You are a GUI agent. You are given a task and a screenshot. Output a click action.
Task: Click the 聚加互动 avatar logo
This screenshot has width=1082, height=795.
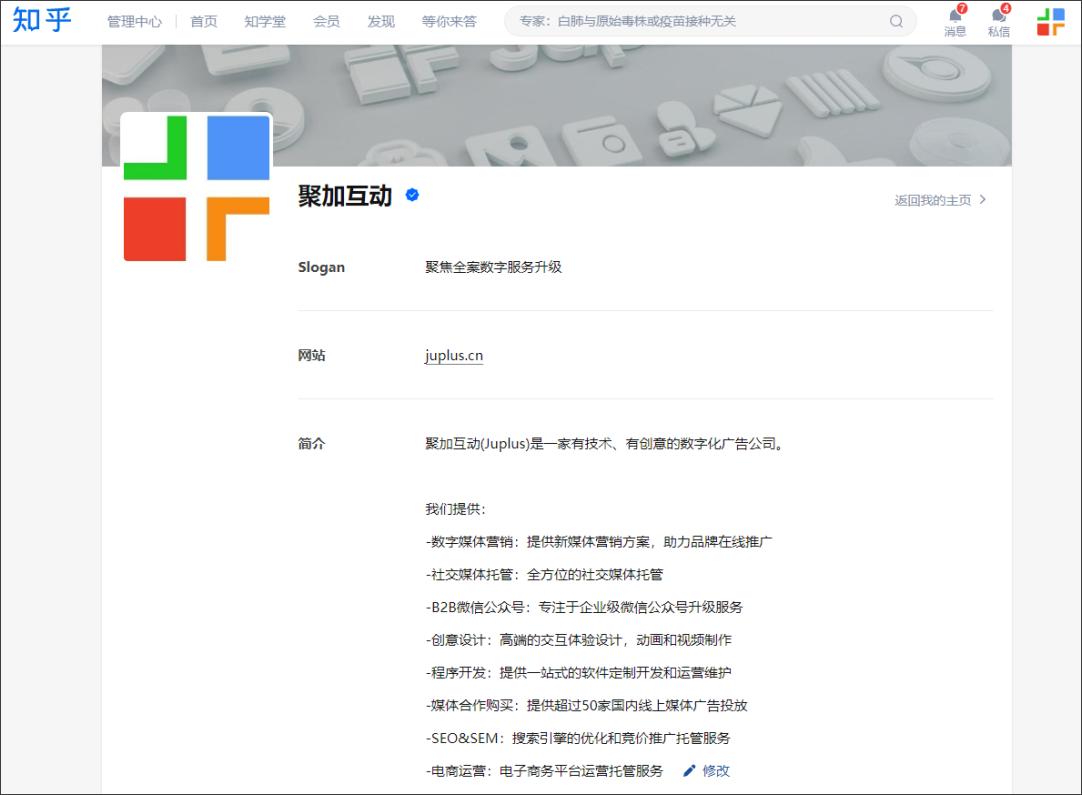coord(195,190)
